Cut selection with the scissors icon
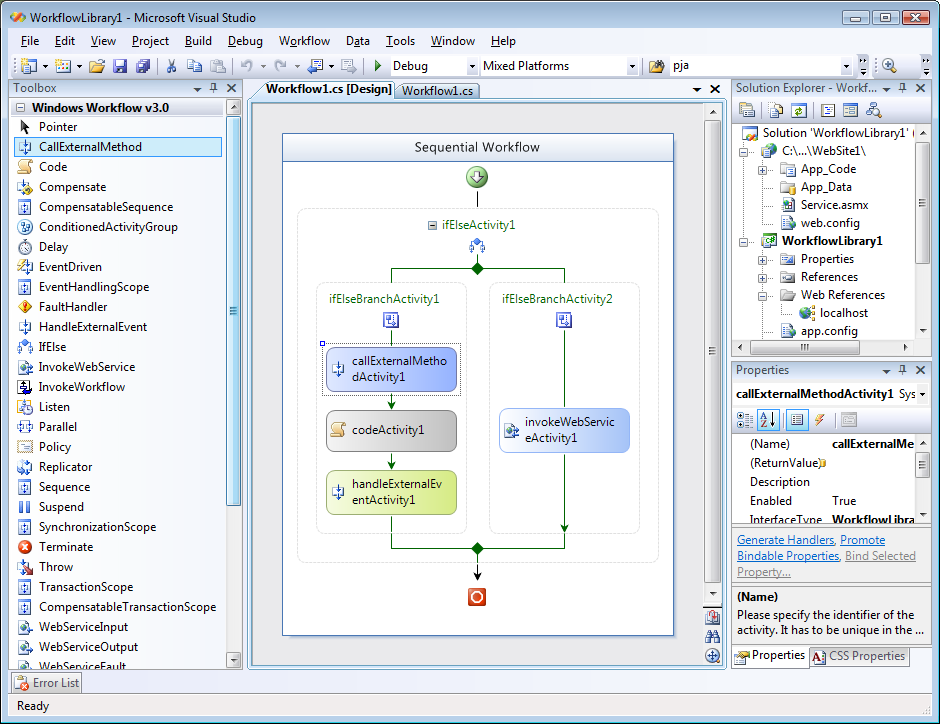Screen dimensions: 940x724 coord(171,66)
